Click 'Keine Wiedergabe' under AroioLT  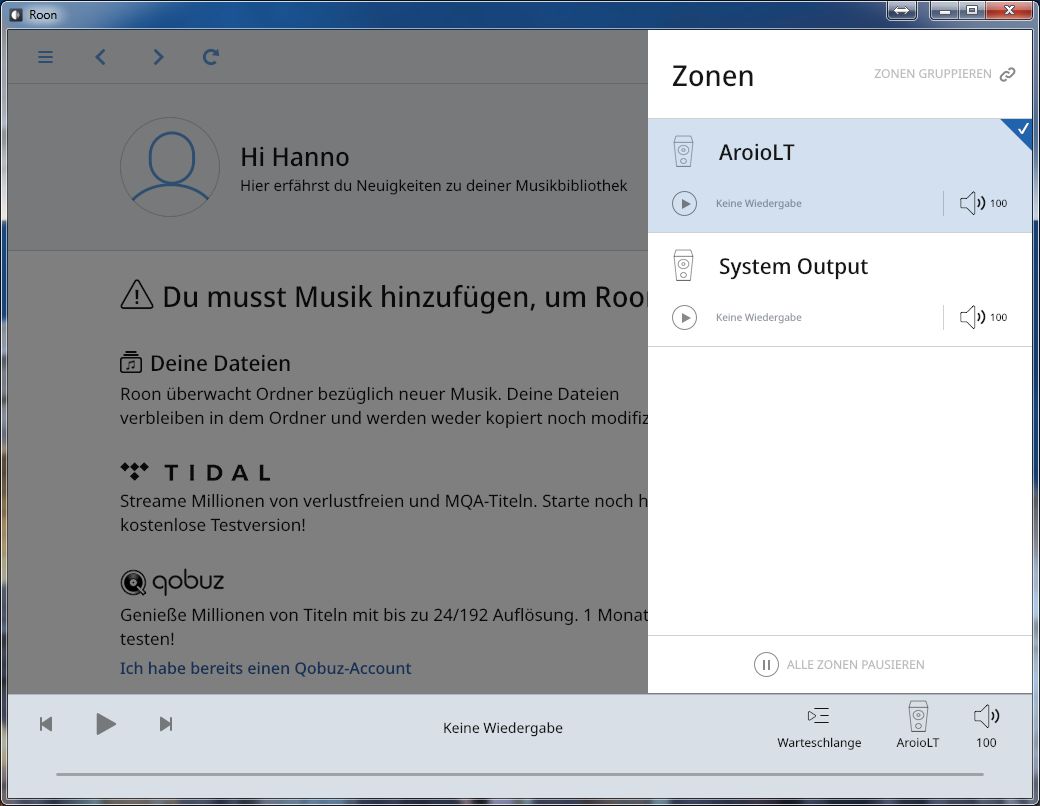(759, 204)
